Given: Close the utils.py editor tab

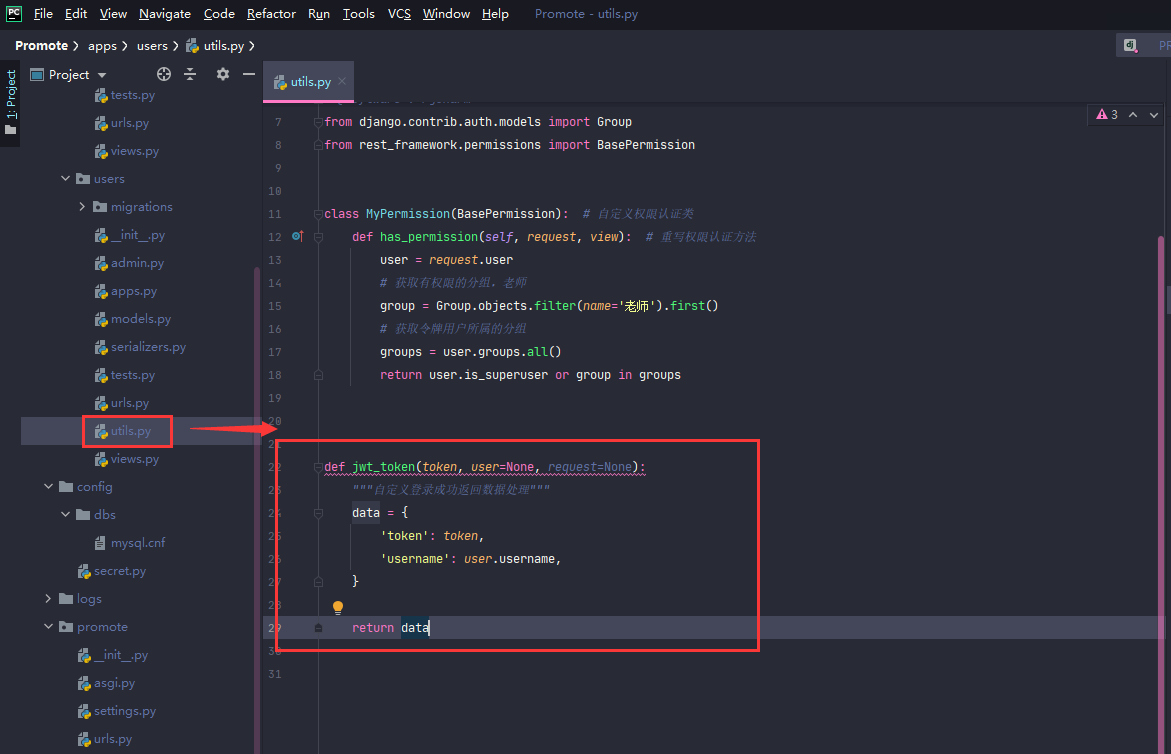Looking at the screenshot, I should (342, 81).
